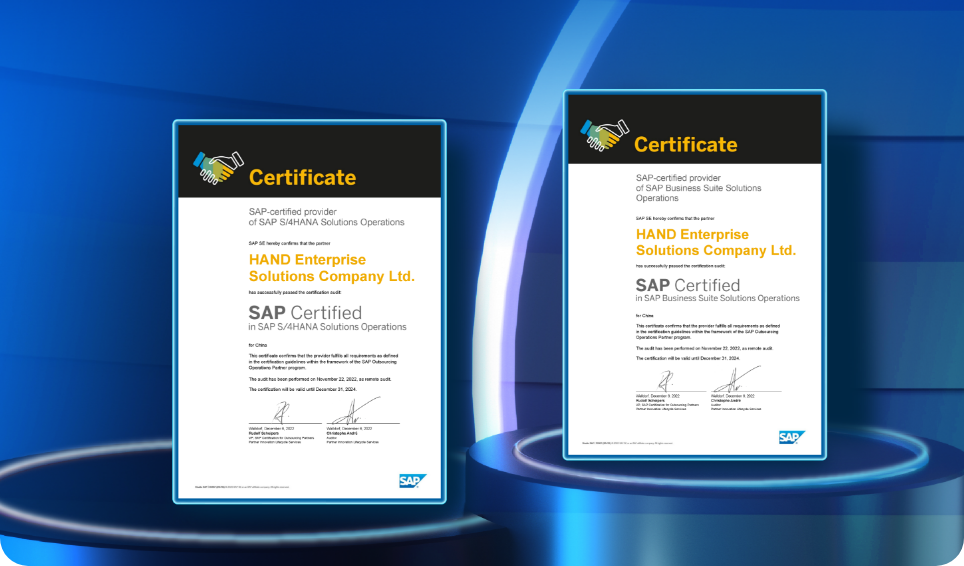Click the "SAP-certified provider of SAP Business Suite" subtitle
The image size is (964, 566).
click(x=698, y=187)
